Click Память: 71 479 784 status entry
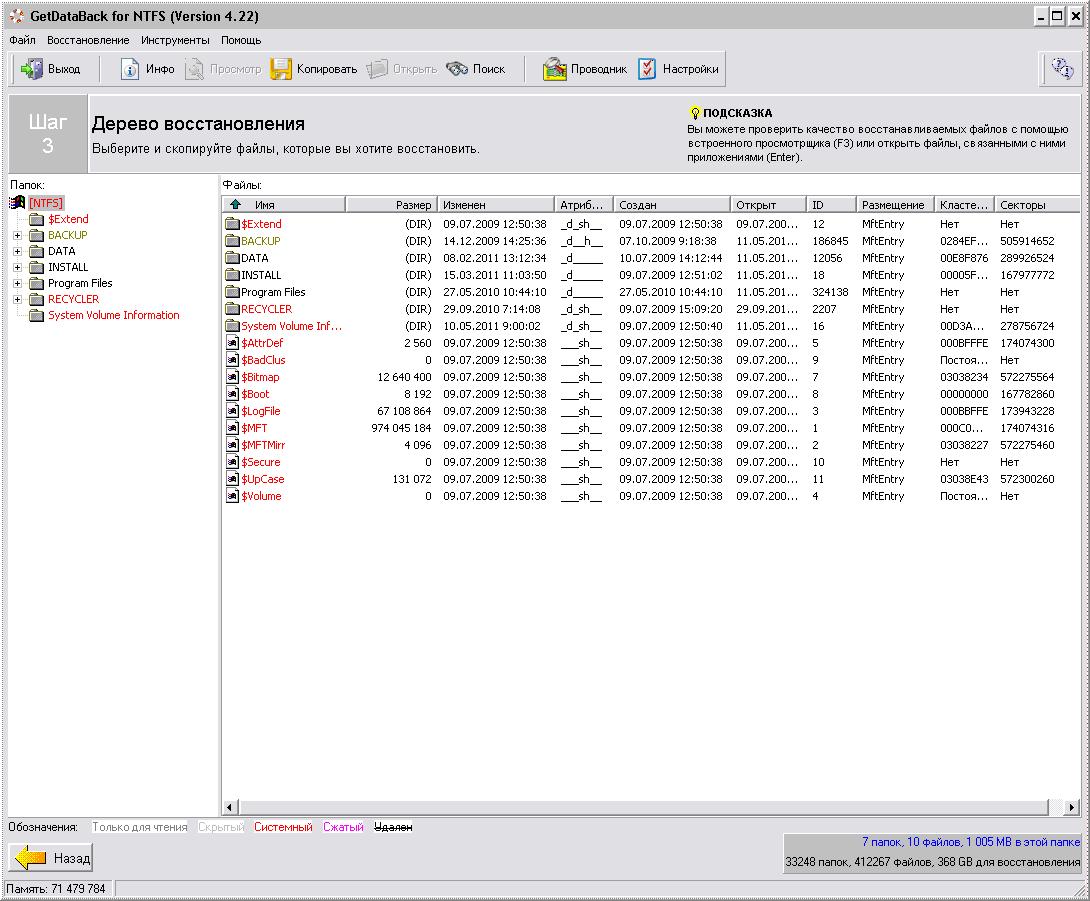1090x901 pixels. (56, 888)
